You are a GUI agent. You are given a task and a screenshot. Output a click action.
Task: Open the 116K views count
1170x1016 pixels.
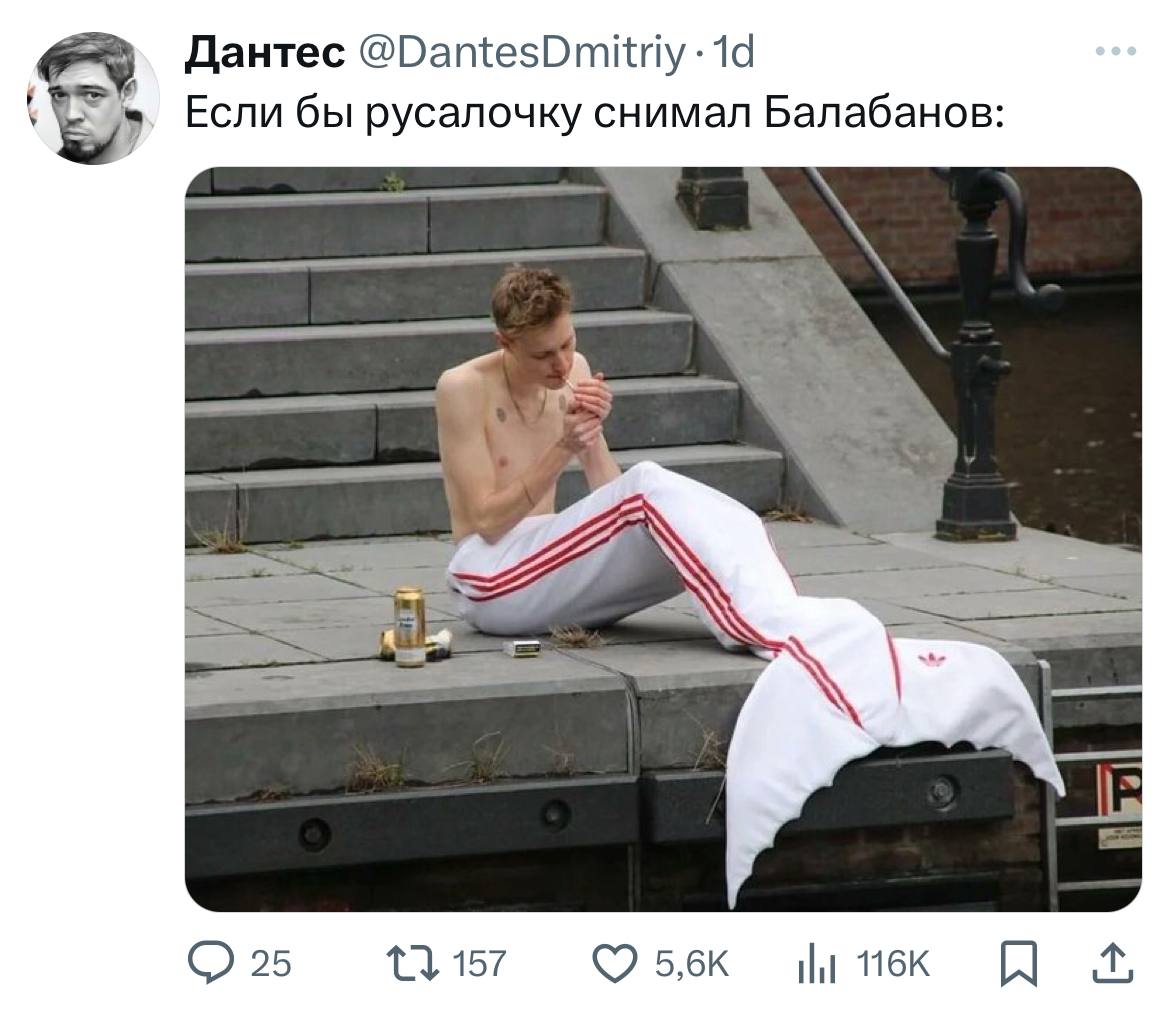[892, 964]
